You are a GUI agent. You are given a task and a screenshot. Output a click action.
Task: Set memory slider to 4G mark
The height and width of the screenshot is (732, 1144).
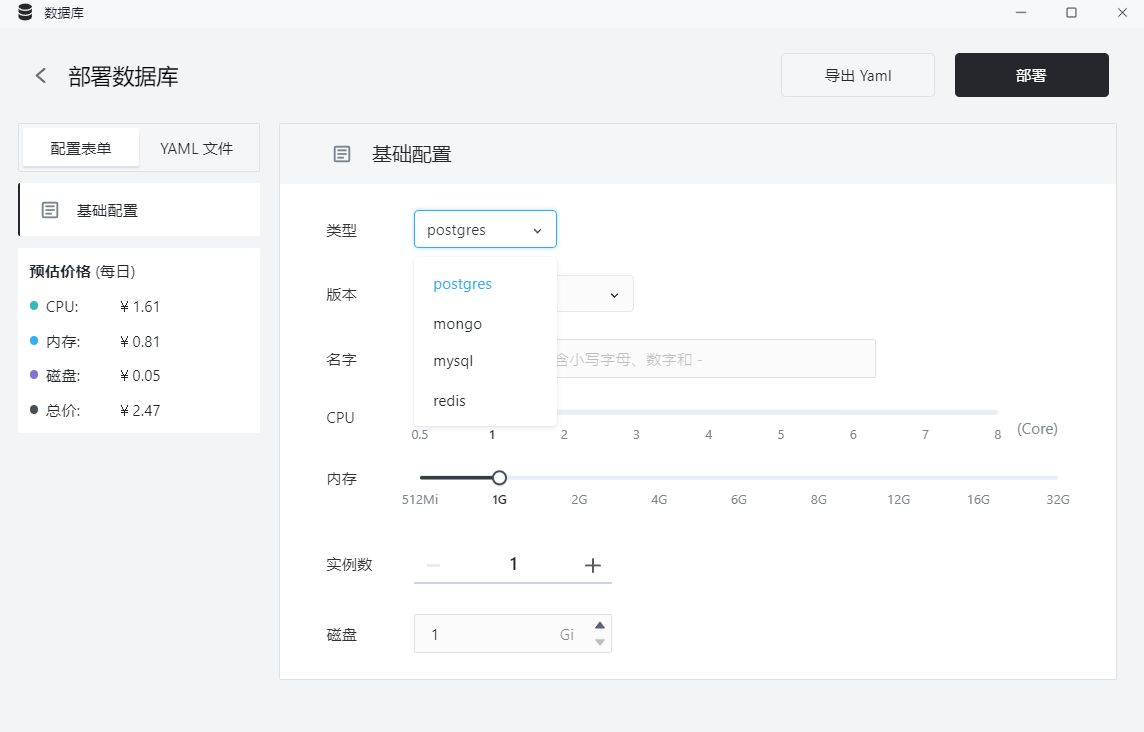click(x=659, y=478)
